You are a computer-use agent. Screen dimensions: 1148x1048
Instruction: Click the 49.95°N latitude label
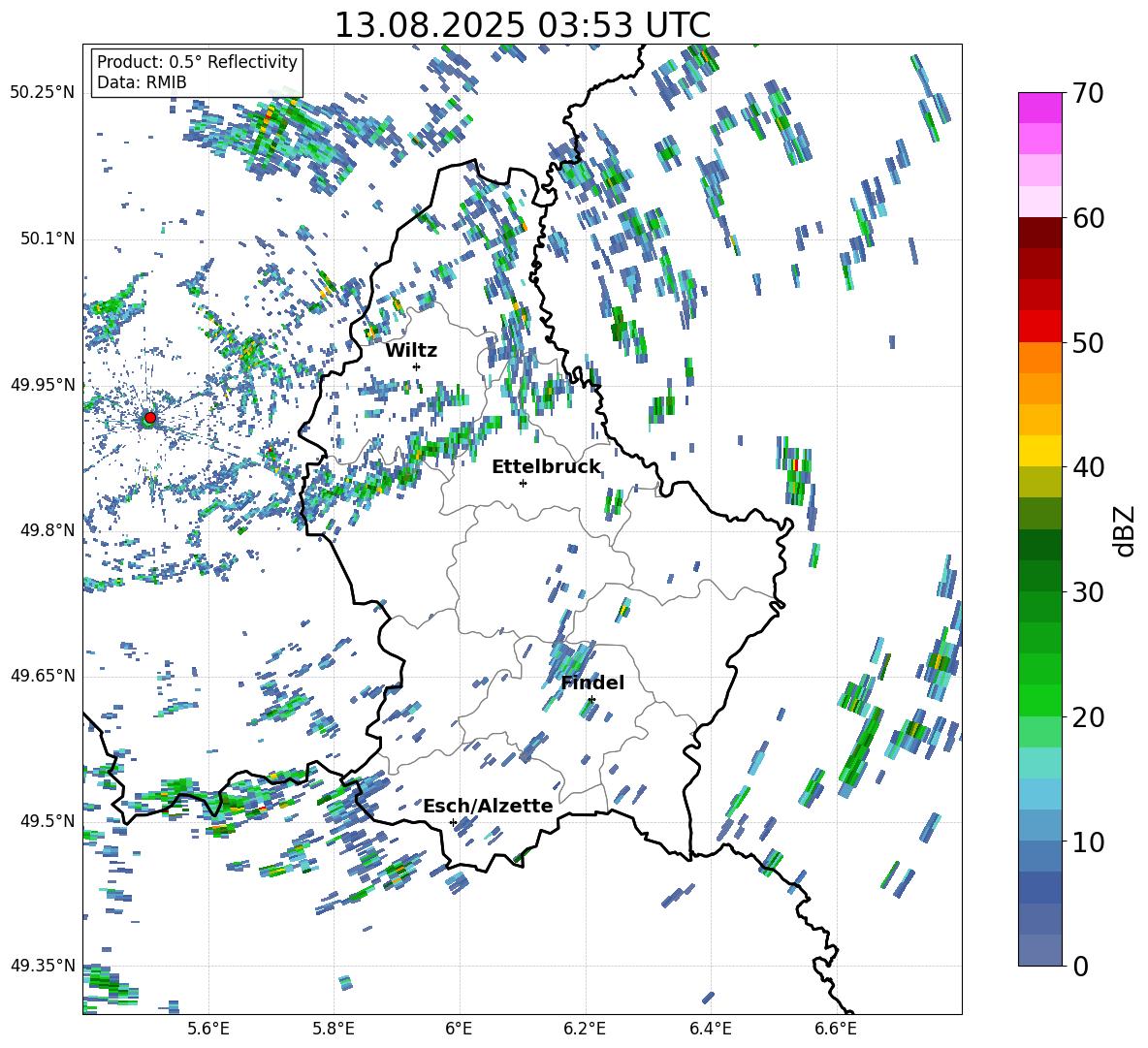tap(43, 384)
